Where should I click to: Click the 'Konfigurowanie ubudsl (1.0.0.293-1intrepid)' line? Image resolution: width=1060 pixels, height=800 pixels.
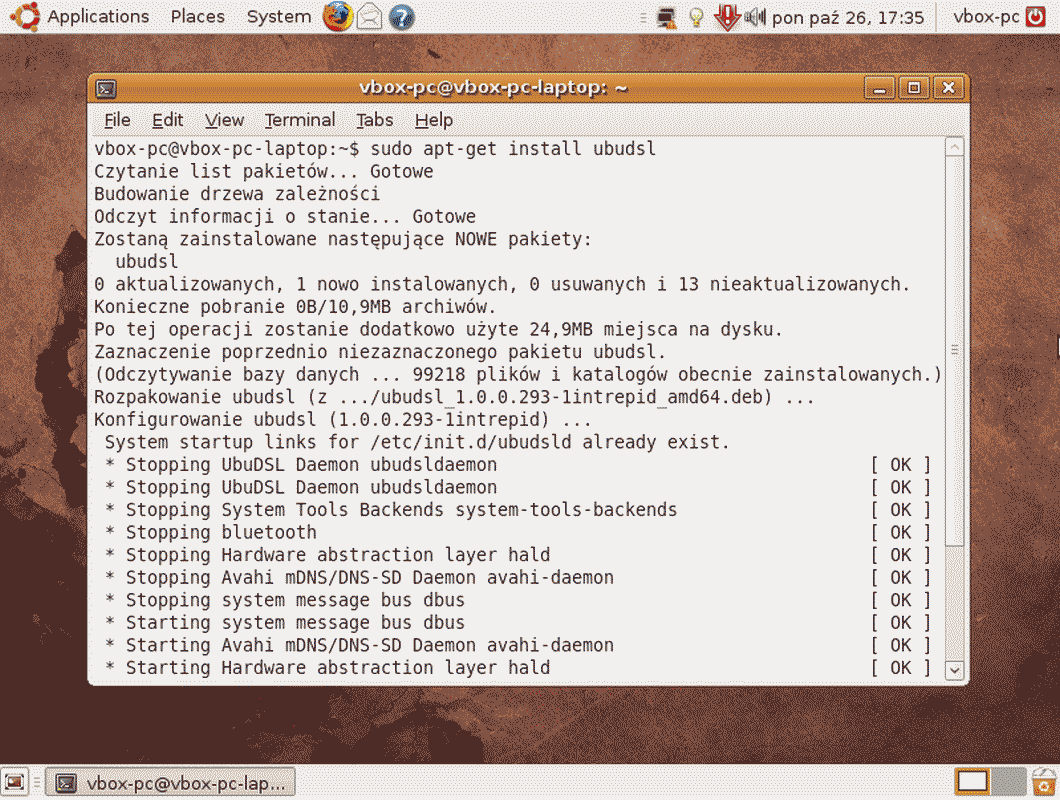point(343,420)
